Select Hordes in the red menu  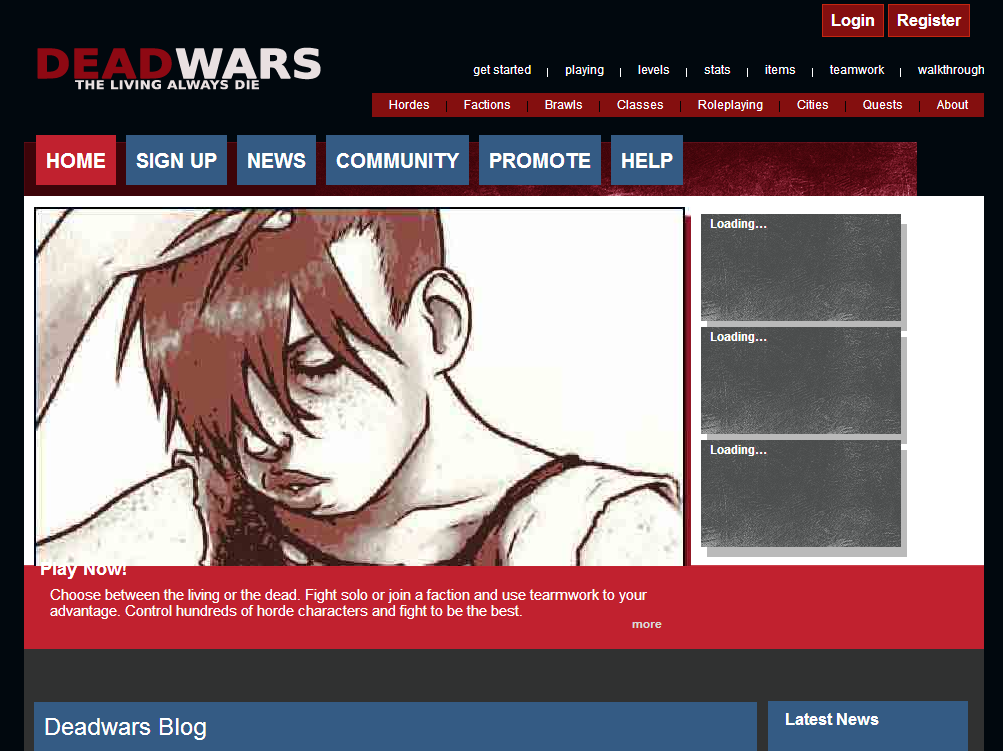[x=409, y=105]
